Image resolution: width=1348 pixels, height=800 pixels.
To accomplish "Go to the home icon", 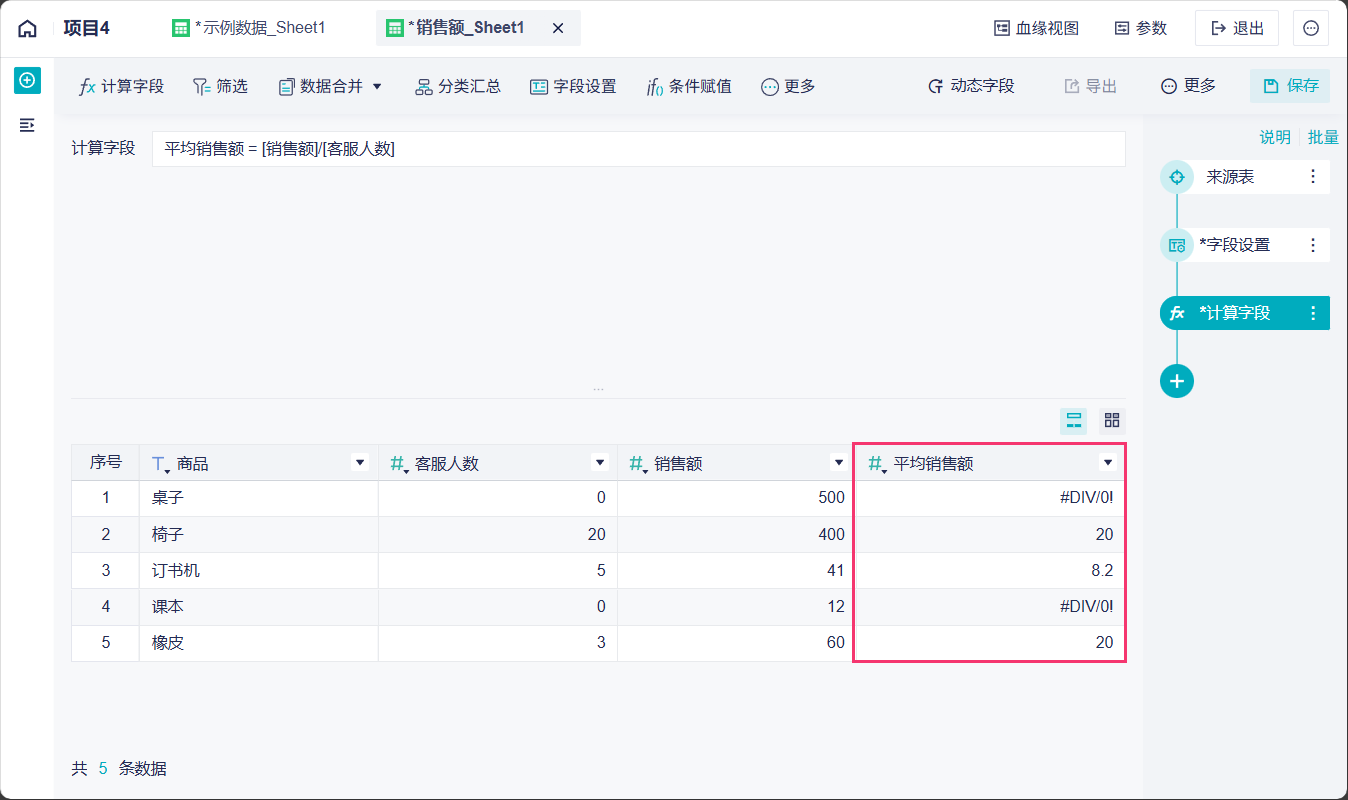I will pos(27,28).
